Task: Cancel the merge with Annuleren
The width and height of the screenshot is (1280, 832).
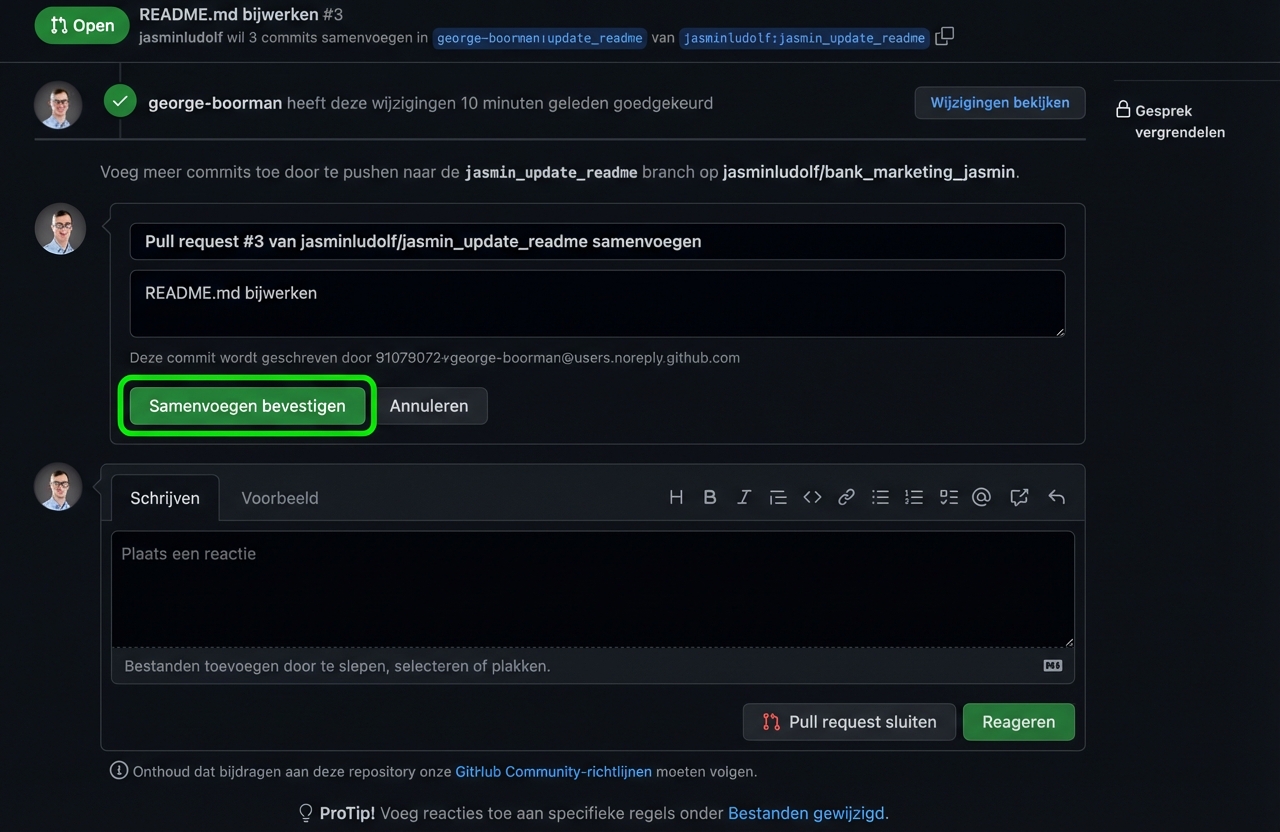Action: (429, 406)
